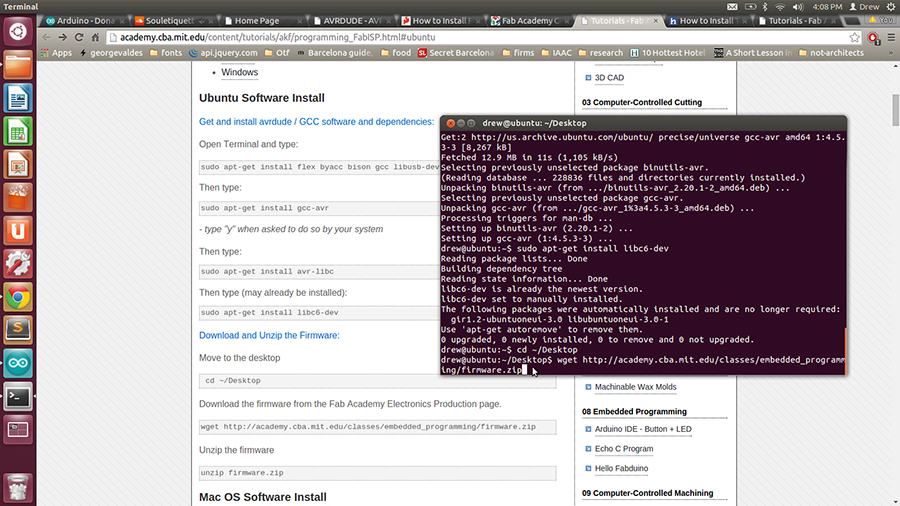Launch LibreOffice Writer from launcher
The width and height of the screenshot is (900, 506).
[18, 98]
